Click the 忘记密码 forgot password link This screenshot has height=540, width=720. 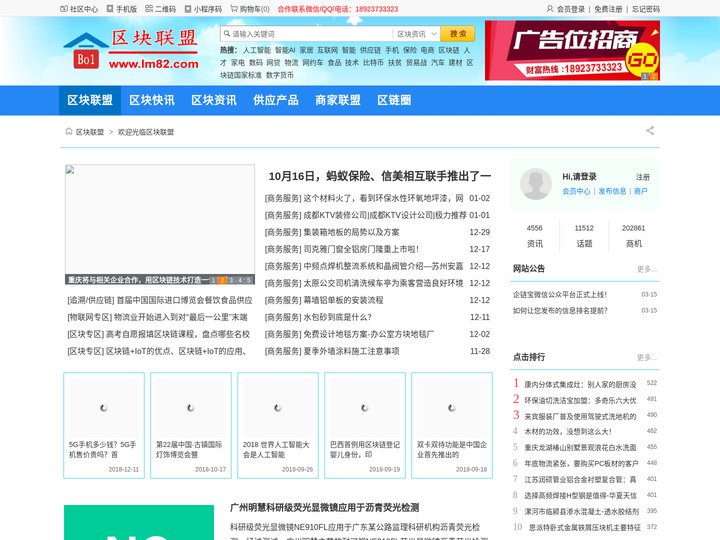pos(646,9)
